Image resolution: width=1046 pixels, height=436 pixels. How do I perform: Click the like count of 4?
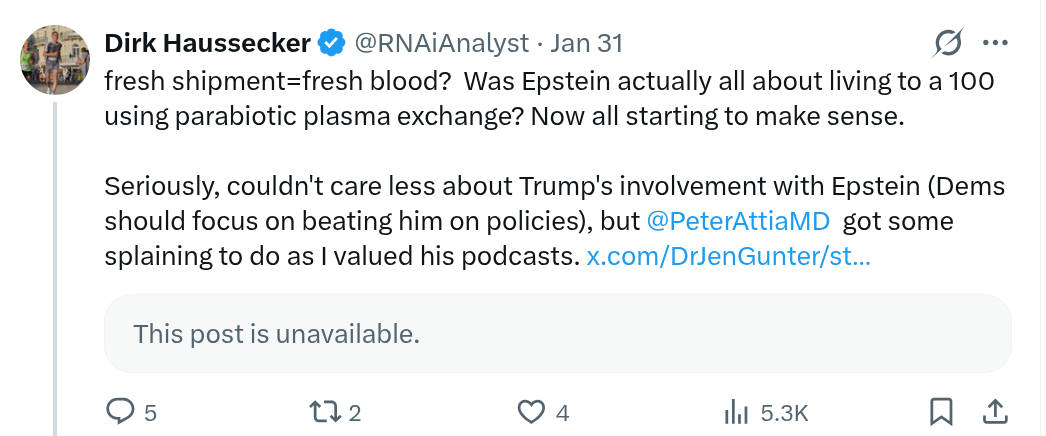tap(562, 412)
